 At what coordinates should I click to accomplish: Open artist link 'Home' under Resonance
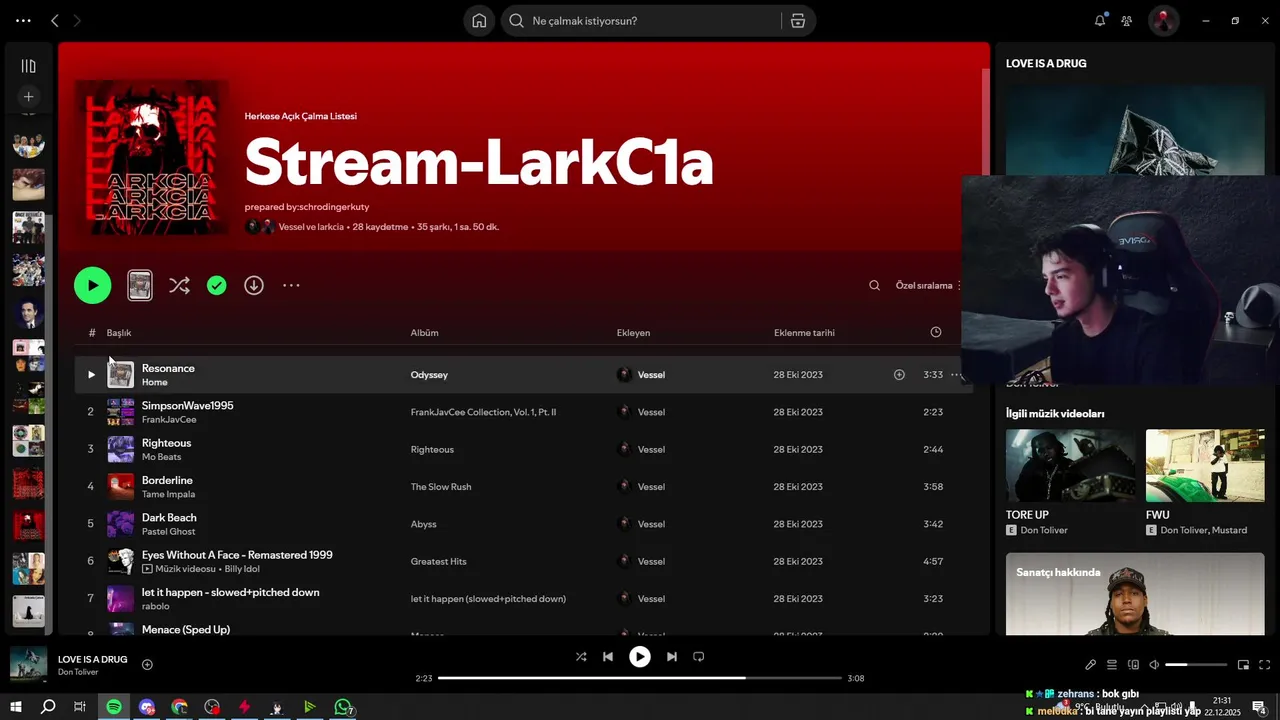155,382
